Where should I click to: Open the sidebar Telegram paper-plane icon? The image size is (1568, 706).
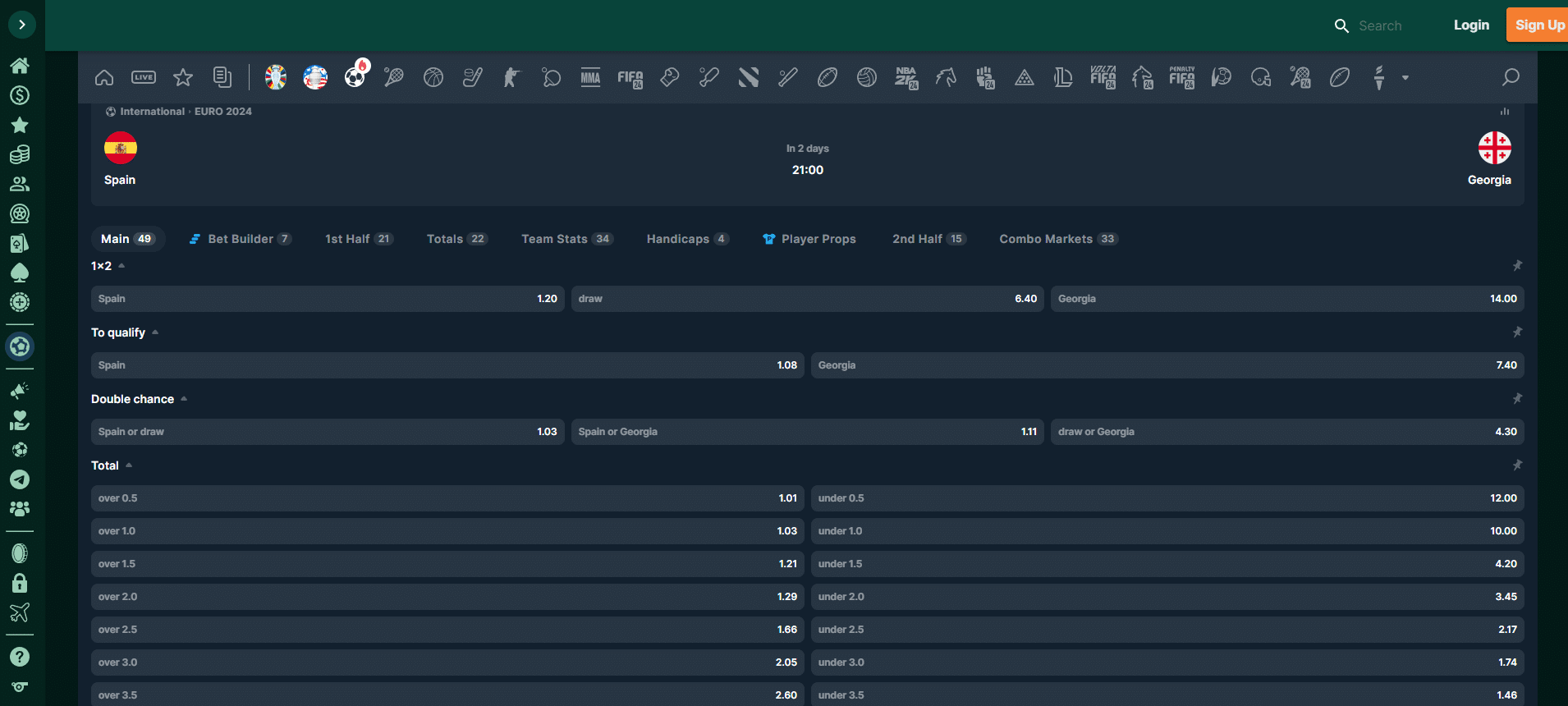[x=20, y=479]
